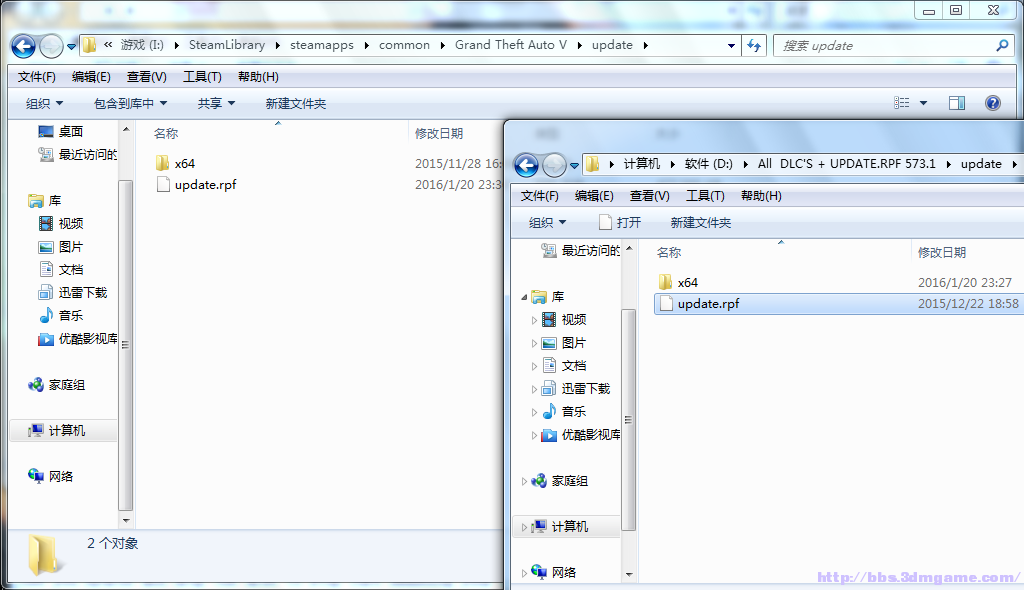Click the search magnifier icon

click(x=1002, y=45)
